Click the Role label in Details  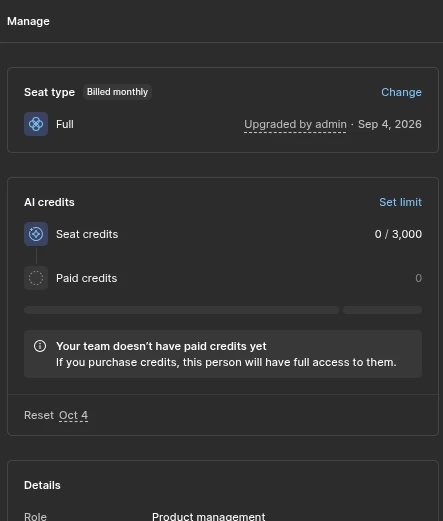pos(35,516)
